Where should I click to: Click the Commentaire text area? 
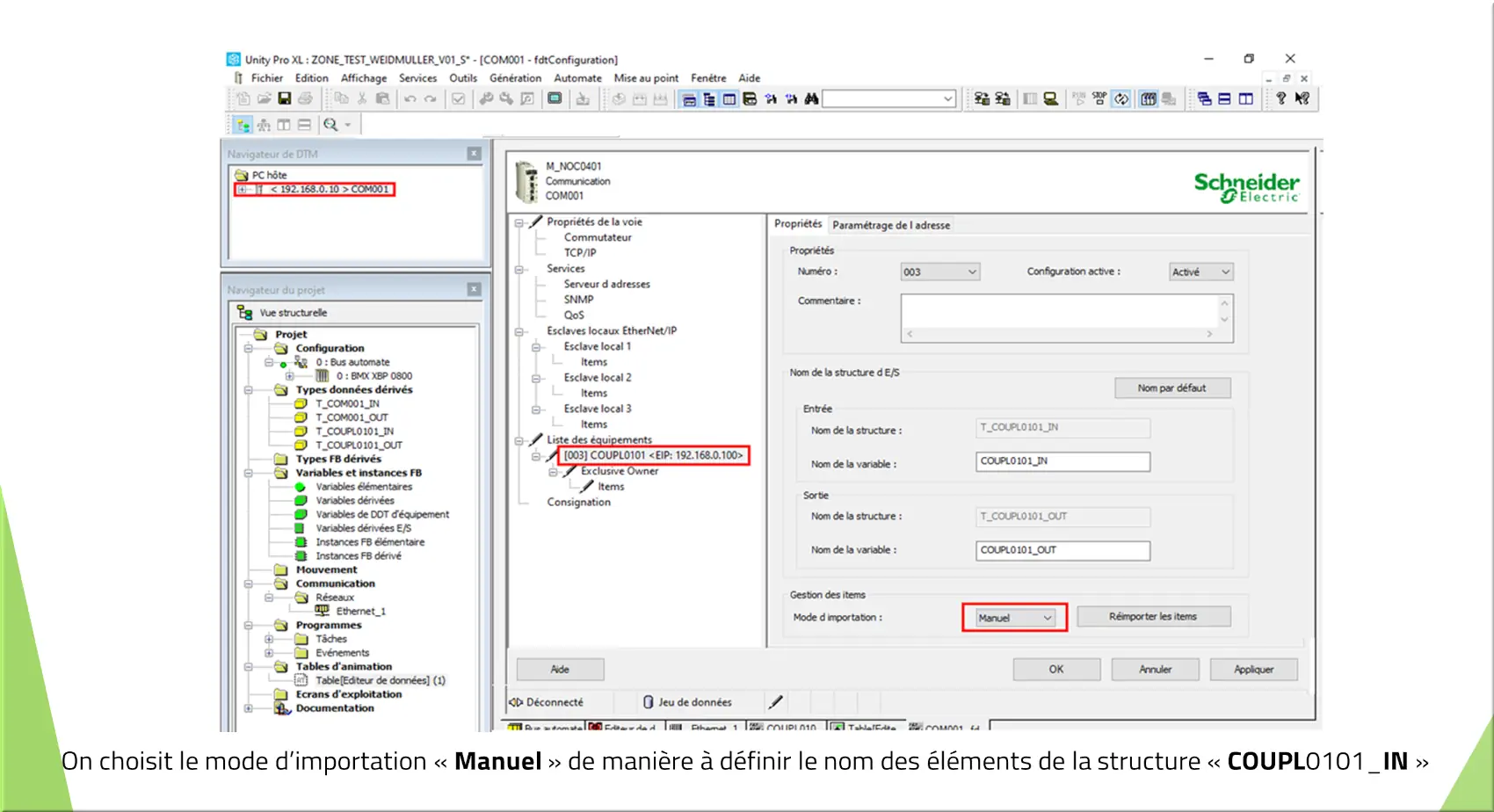point(1059,311)
